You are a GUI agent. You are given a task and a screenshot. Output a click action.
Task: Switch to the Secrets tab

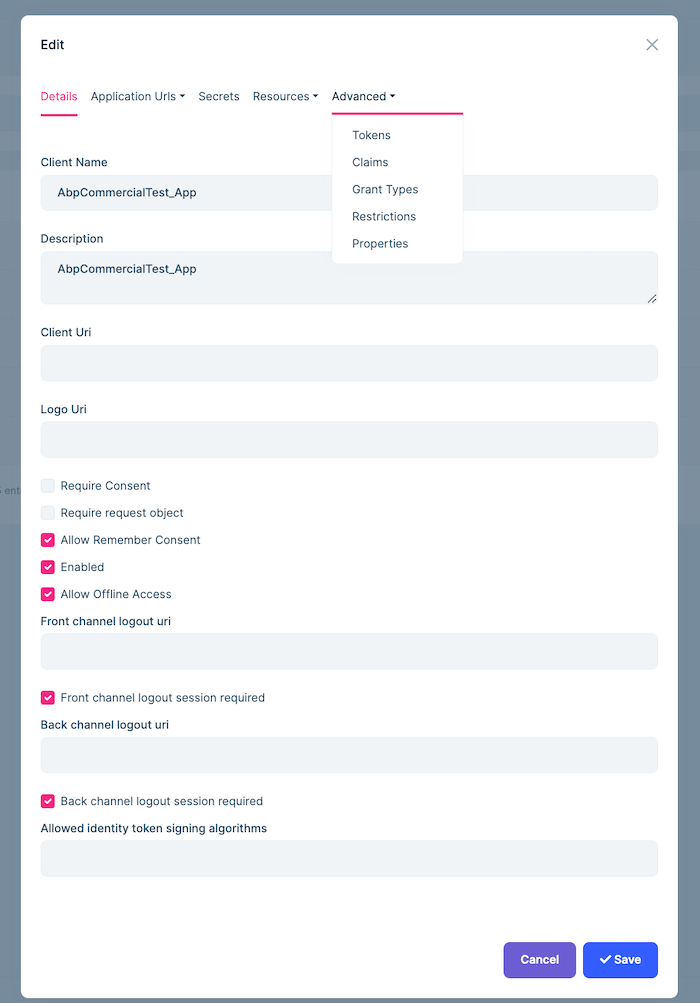click(218, 96)
